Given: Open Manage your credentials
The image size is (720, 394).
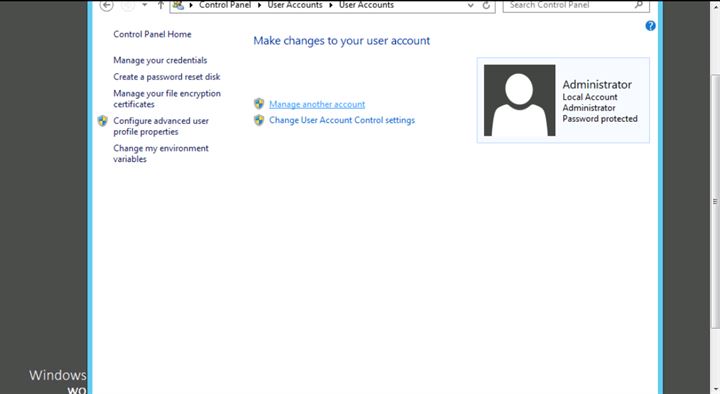Looking at the screenshot, I should 160,60.
